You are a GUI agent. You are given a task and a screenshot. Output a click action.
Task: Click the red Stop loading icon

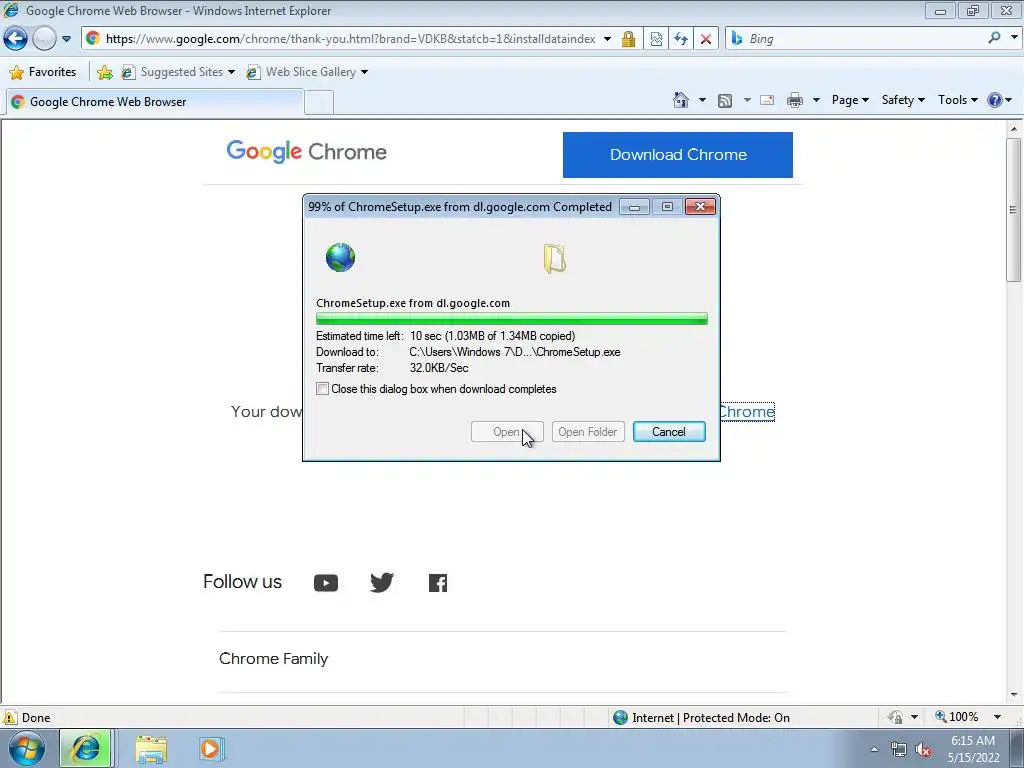706,39
